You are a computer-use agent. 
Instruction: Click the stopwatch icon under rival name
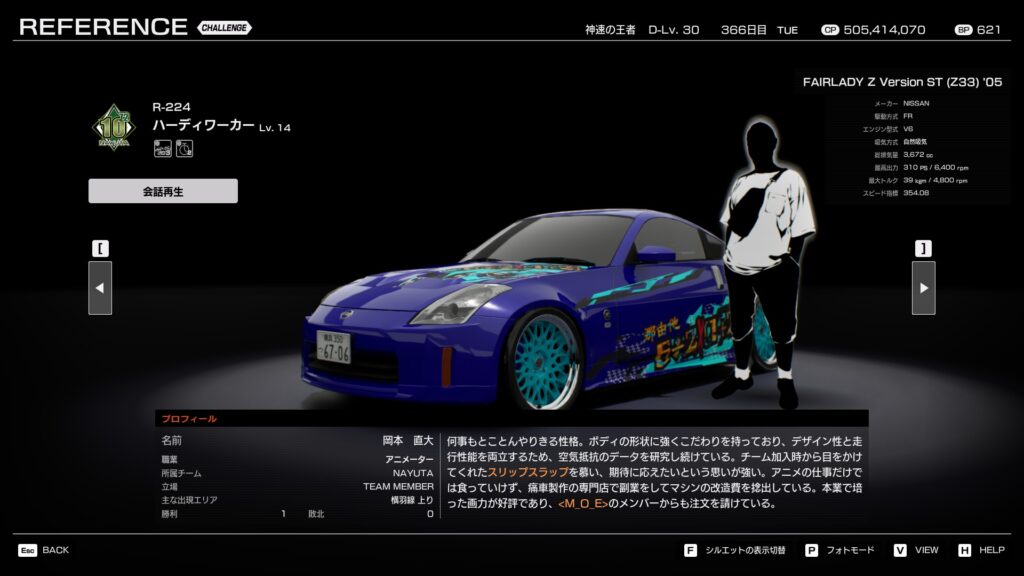tap(184, 149)
